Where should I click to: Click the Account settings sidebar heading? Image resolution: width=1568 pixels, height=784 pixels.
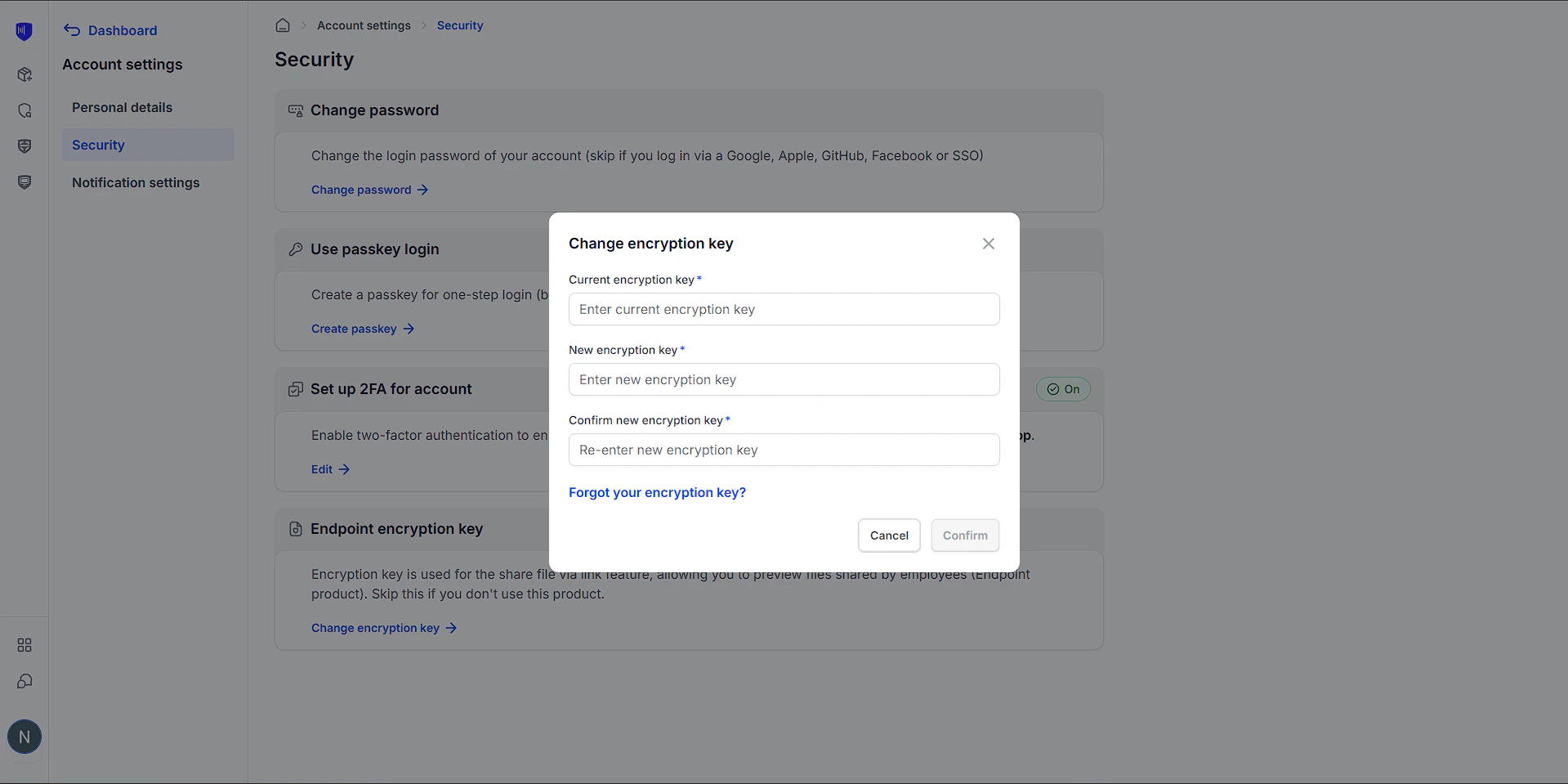coord(123,65)
